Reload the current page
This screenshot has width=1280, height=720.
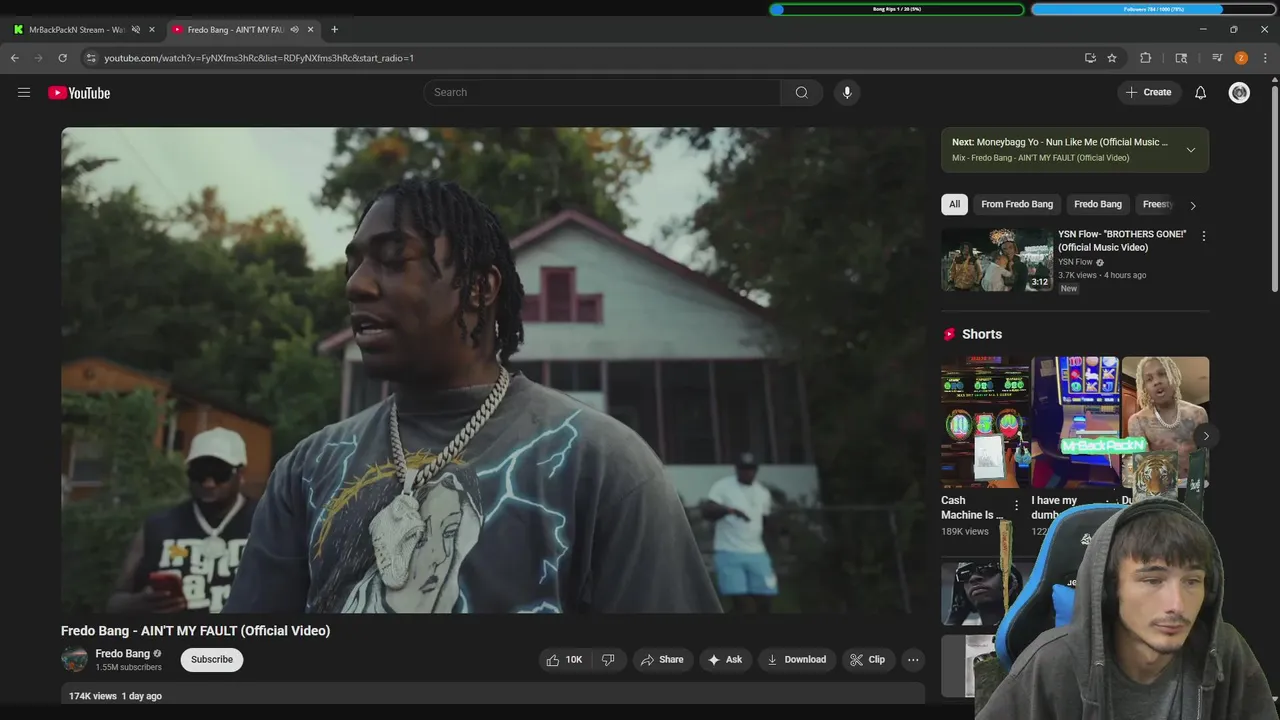[x=62, y=58]
